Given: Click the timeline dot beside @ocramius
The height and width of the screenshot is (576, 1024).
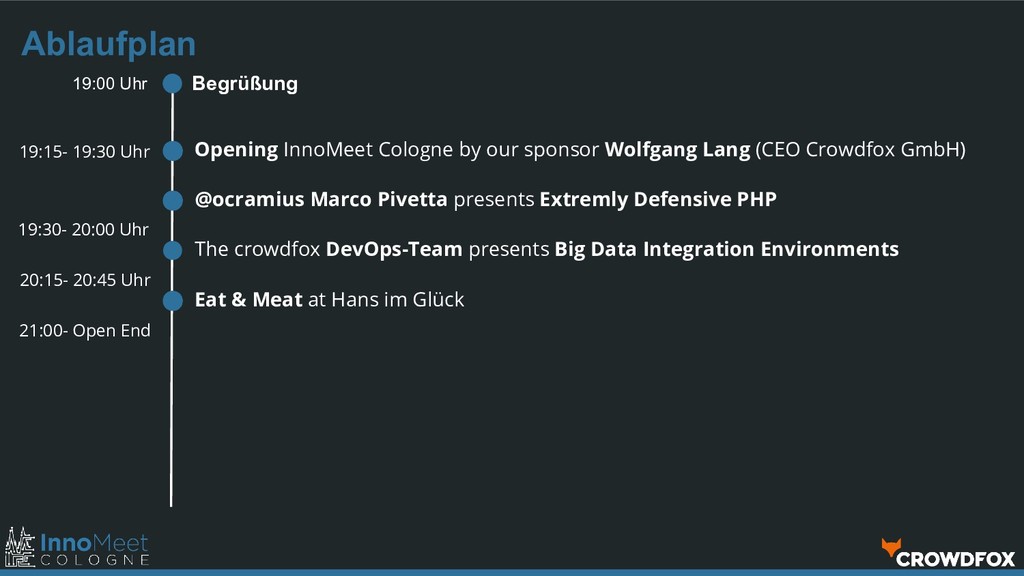Looking at the screenshot, I should 173,199.
